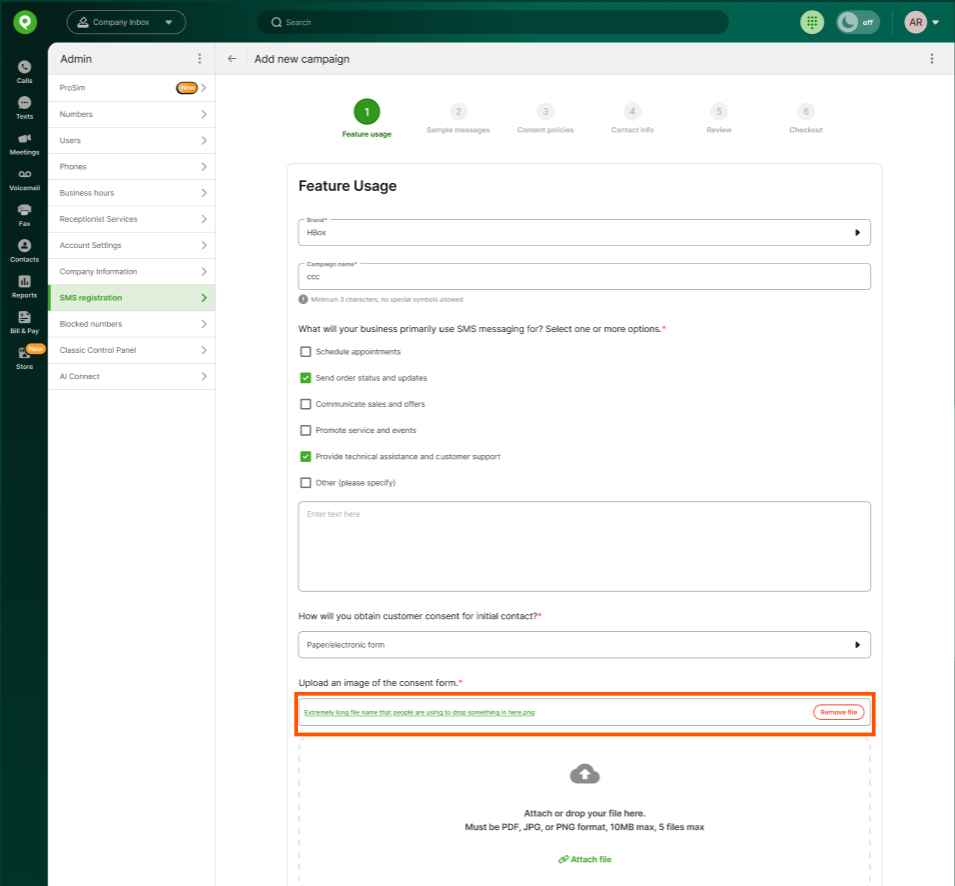Open the Voicemail icon
The image size is (955, 886).
point(24,179)
